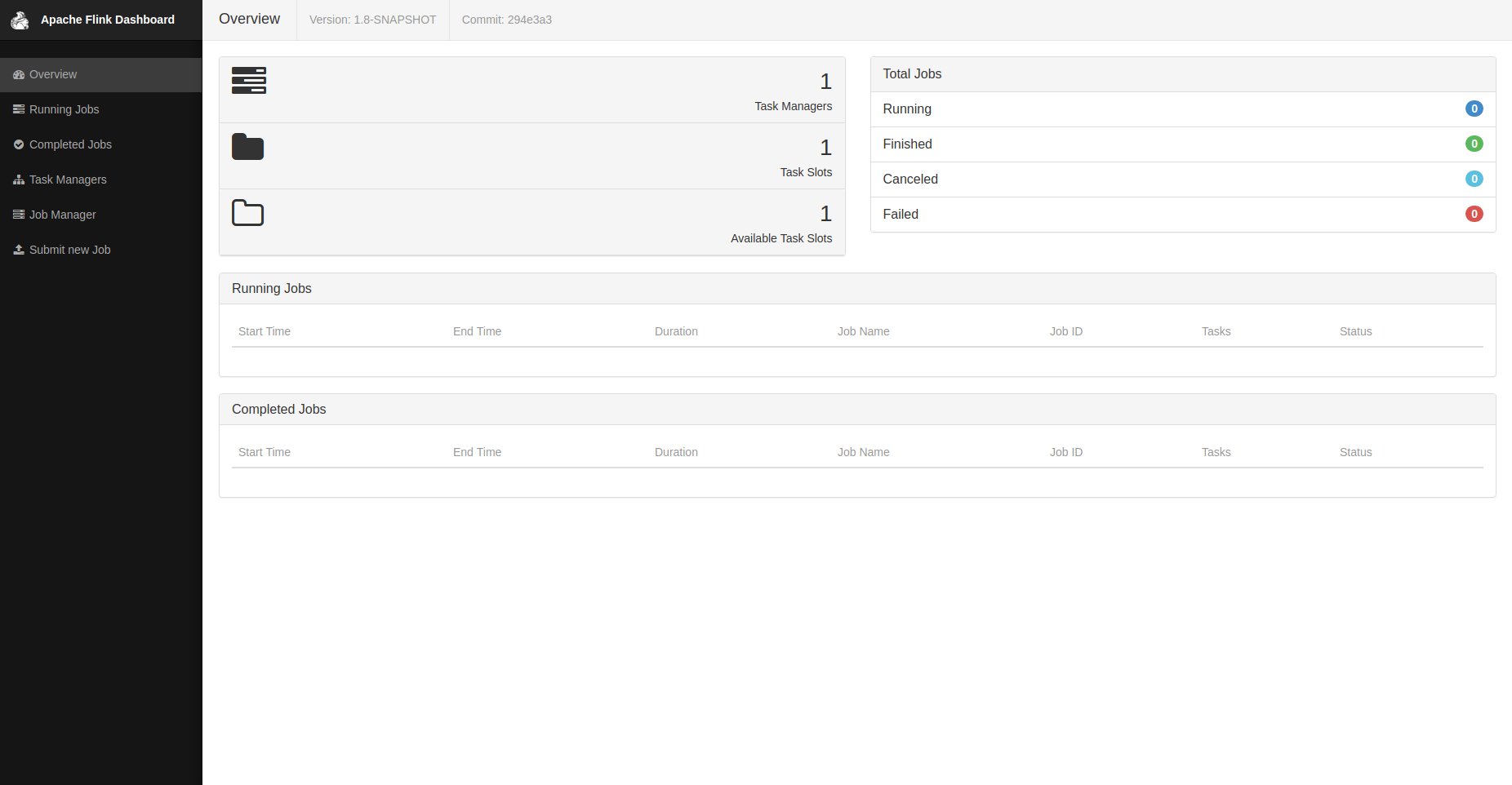Click the Job Manager server icon

[19, 215]
